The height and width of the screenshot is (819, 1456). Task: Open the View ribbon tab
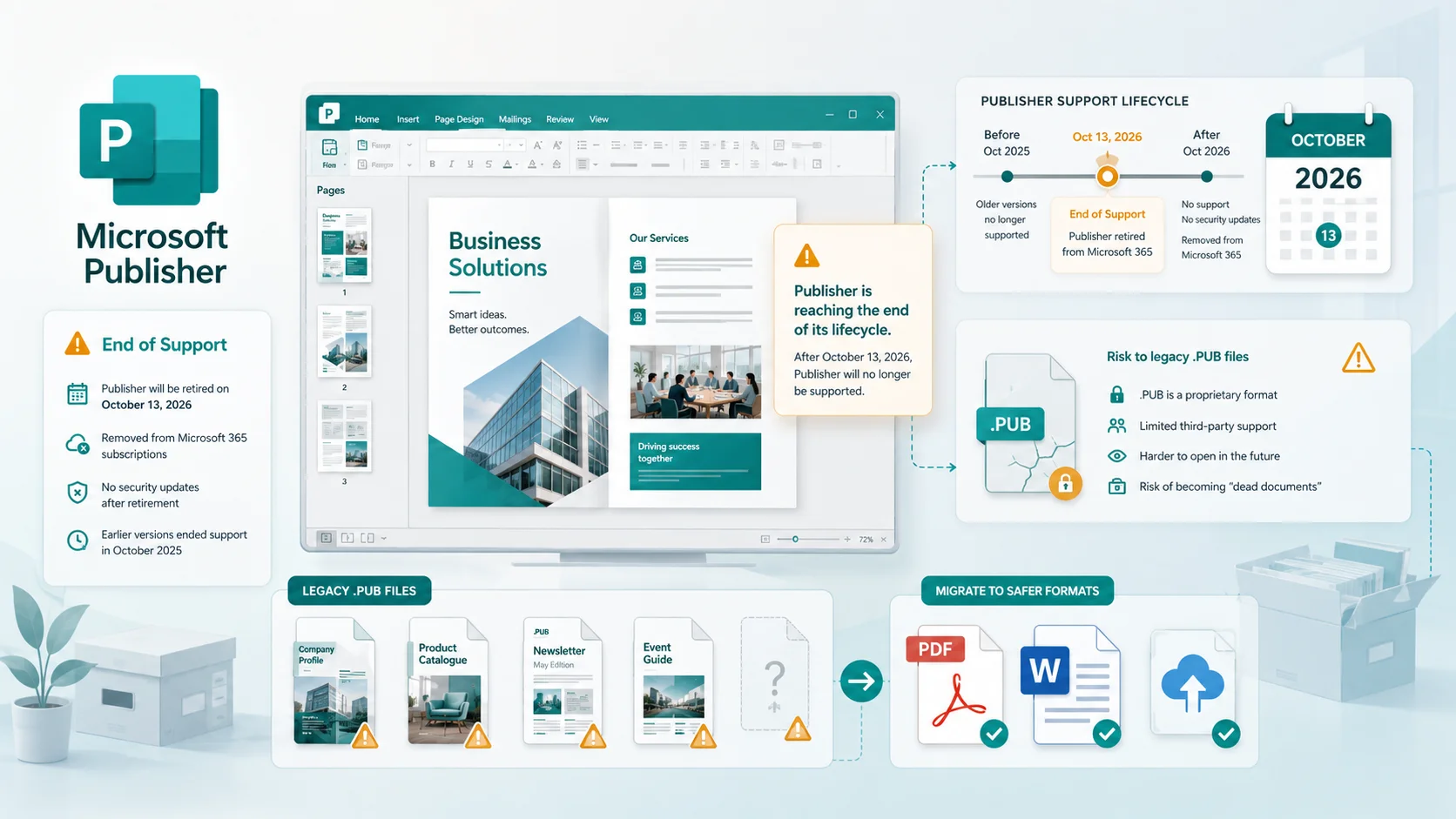(598, 119)
